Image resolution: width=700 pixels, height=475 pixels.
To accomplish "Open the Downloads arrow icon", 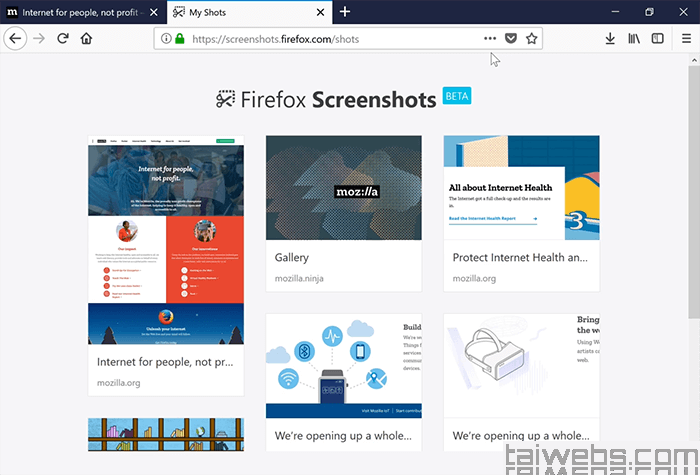I will pyautogui.click(x=610, y=39).
